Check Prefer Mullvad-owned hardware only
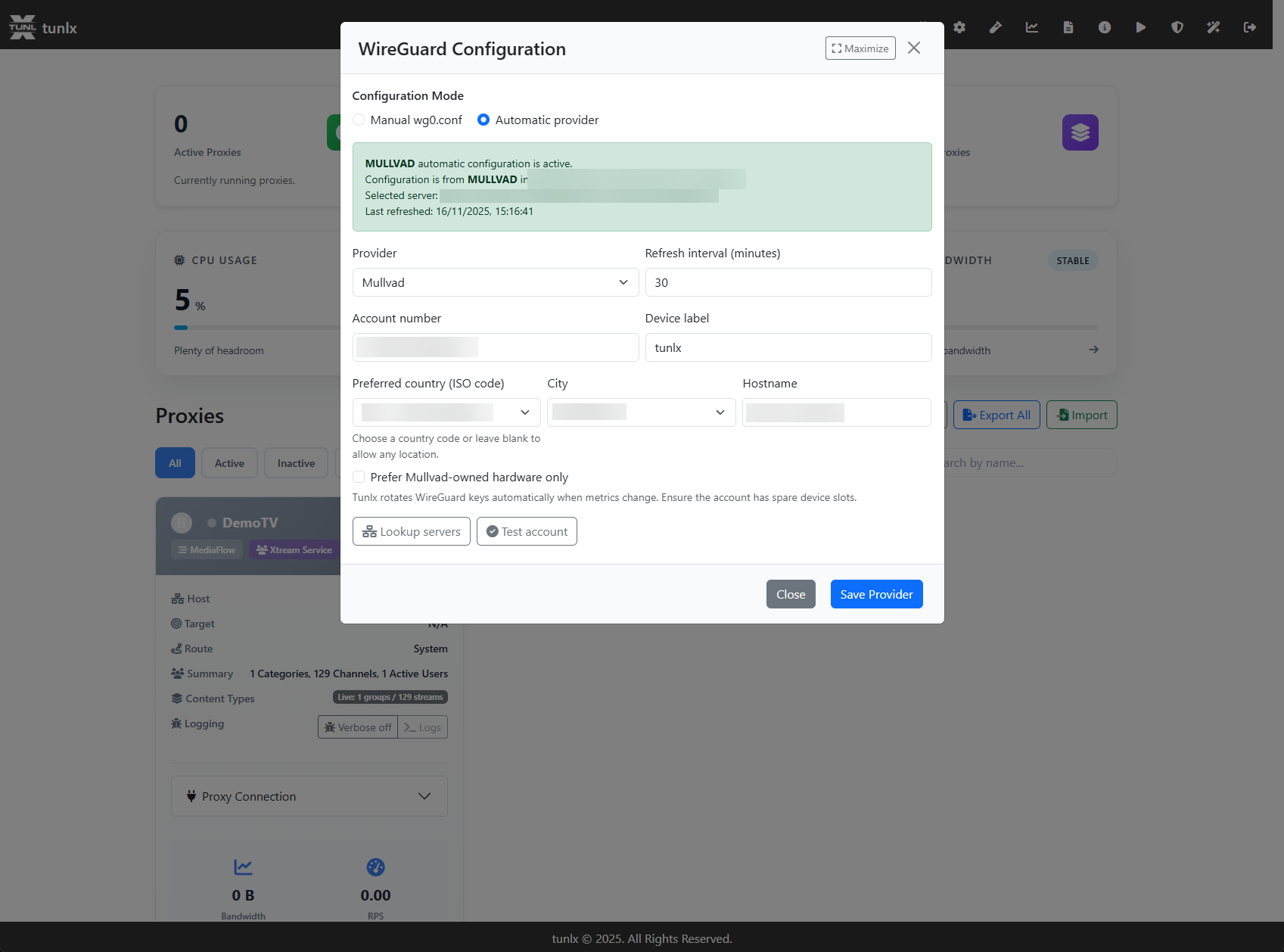The width and height of the screenshot is (1284, 952). click(359, 477)
